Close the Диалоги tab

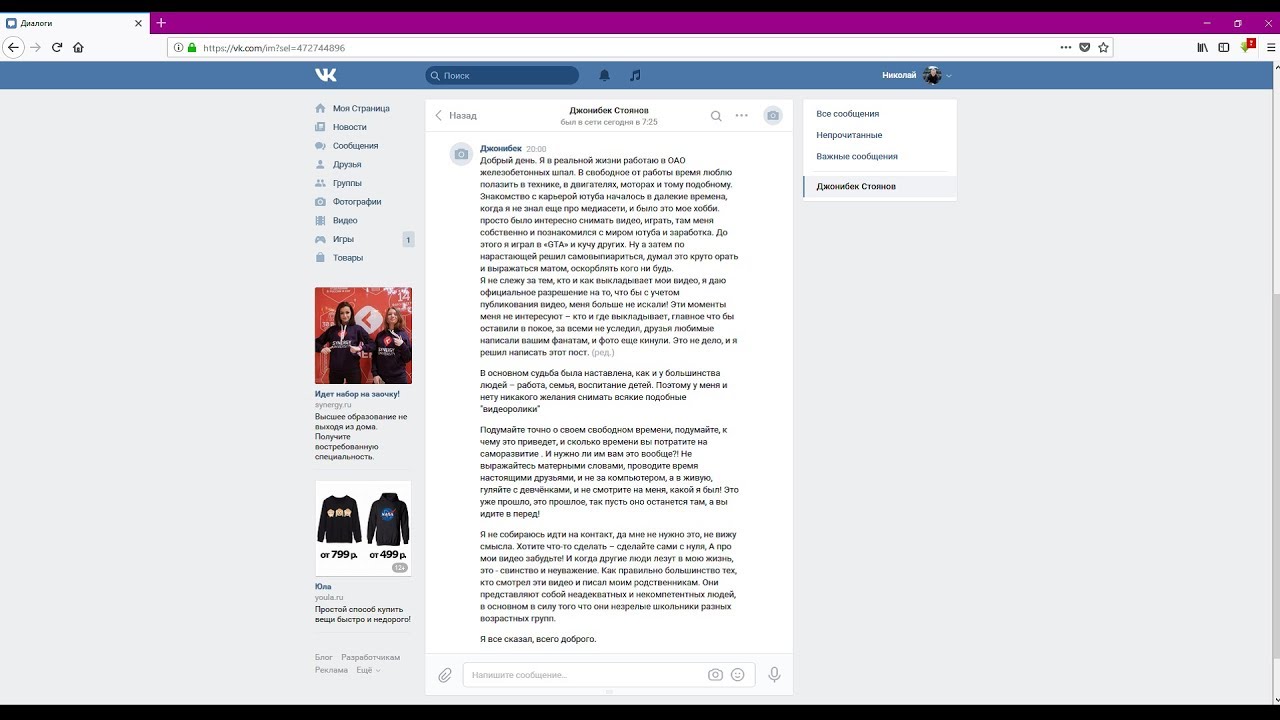pos(139,23)
